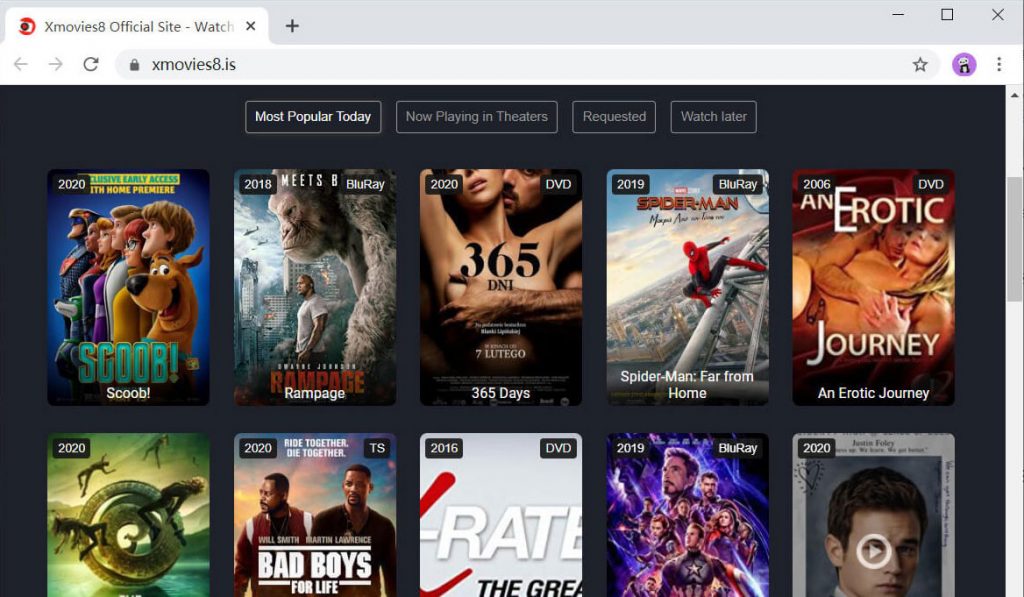The height and width of the screenshot is (597, 1024).
Task: Open the Bad Boys for Life poster
Action: 315,515
